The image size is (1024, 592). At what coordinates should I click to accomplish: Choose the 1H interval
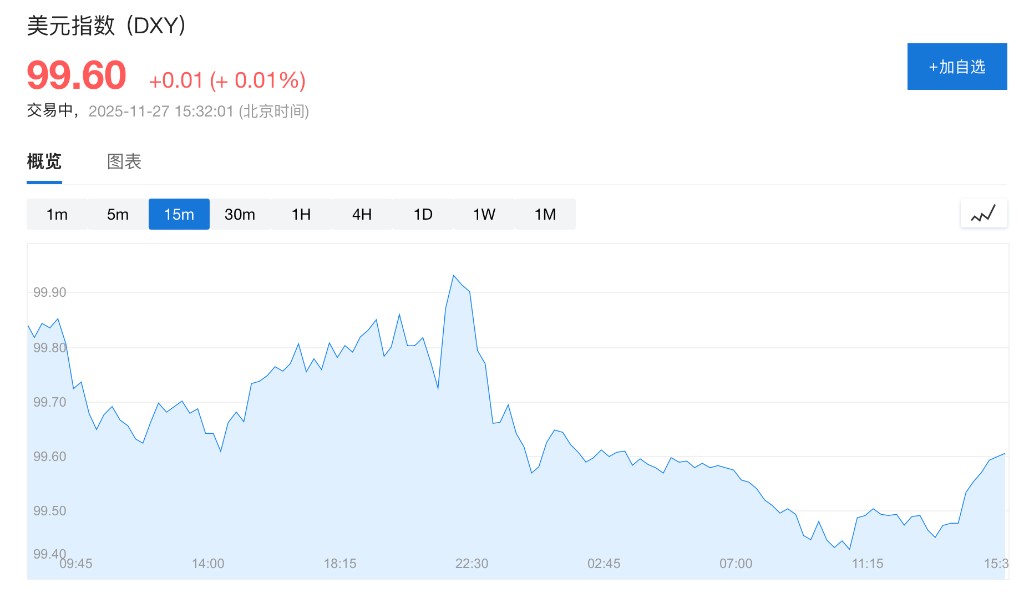(x=301, y=214)
